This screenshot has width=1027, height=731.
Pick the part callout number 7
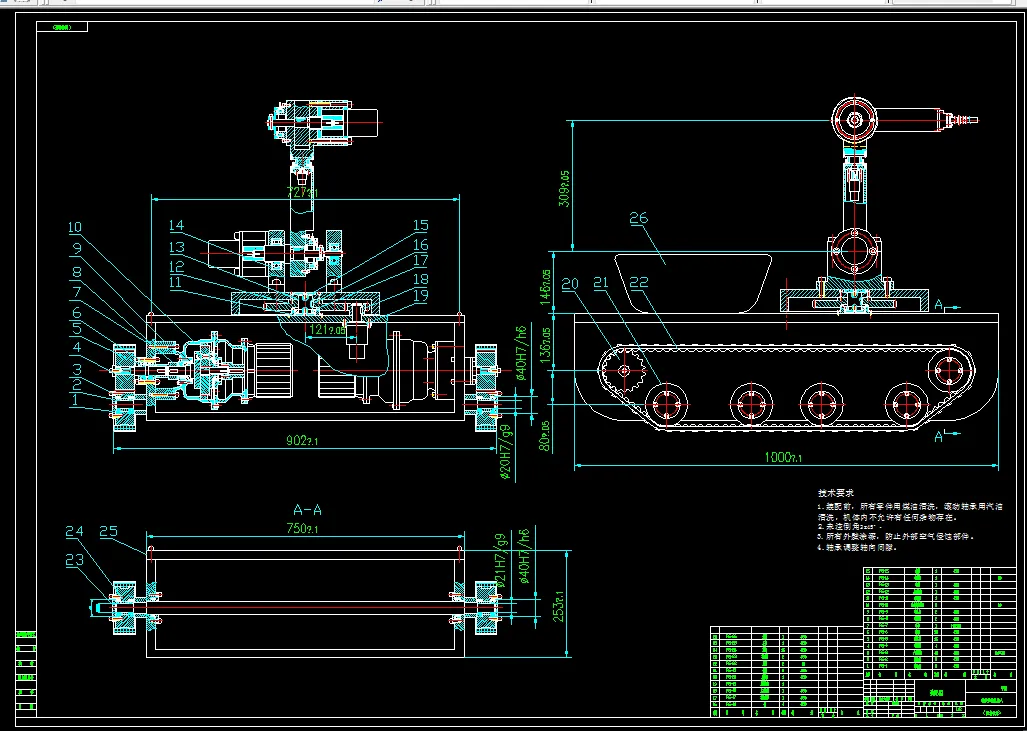point(76,291)
